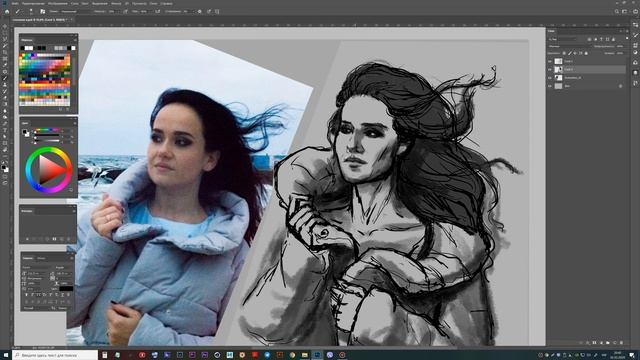
Task: Open the Color panel menu
Action: coord(75,123)
